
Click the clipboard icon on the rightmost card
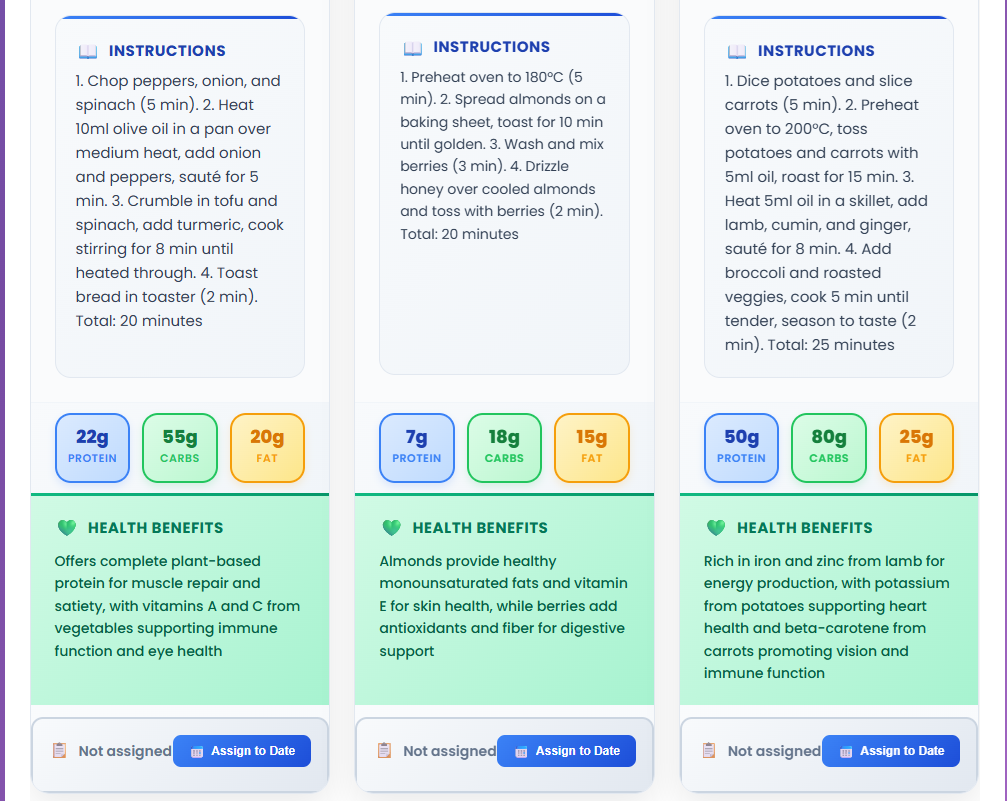pos(710,750)
